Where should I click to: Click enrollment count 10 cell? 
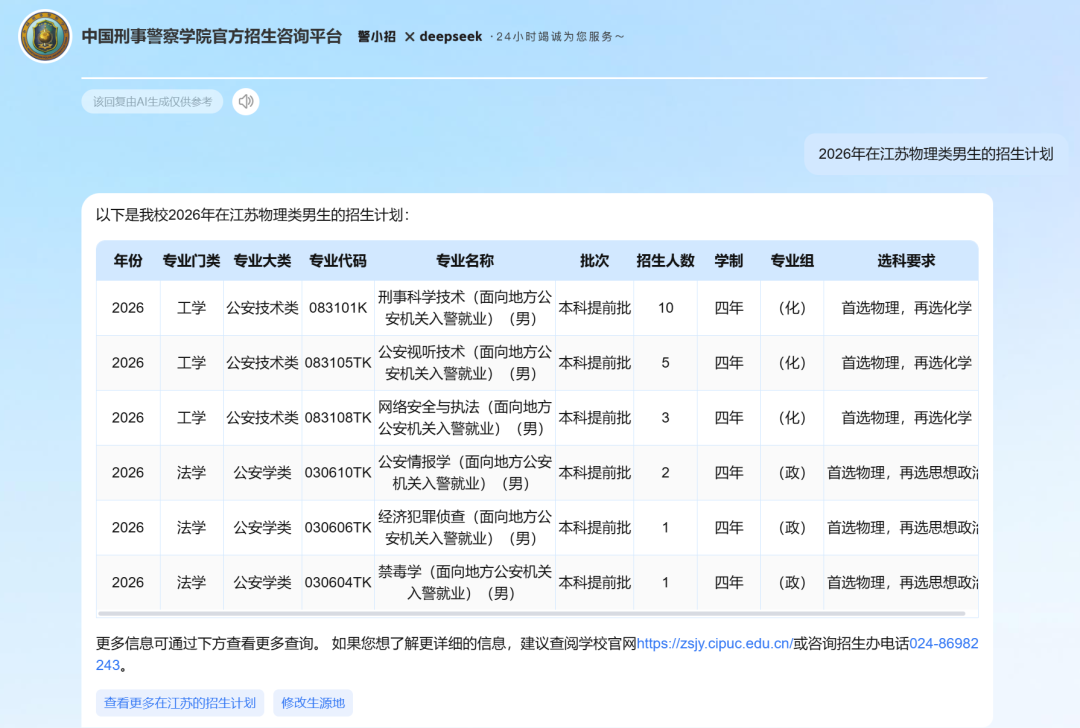pos(665,308)
